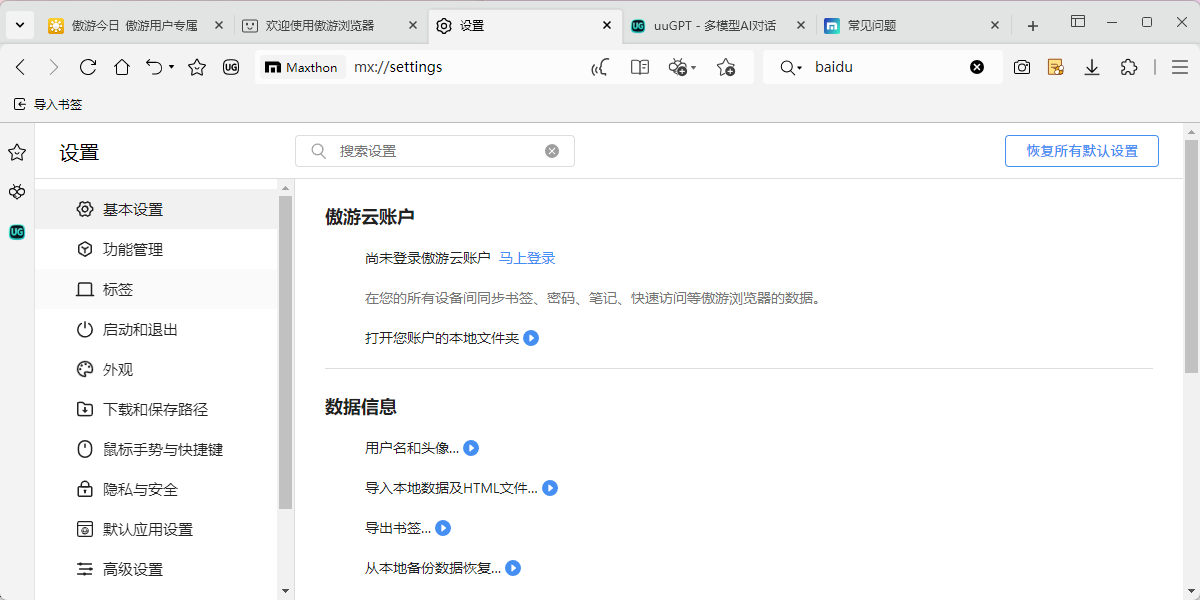Reload the page with refresh icon

pyautogui.click(x=88, y=67)
